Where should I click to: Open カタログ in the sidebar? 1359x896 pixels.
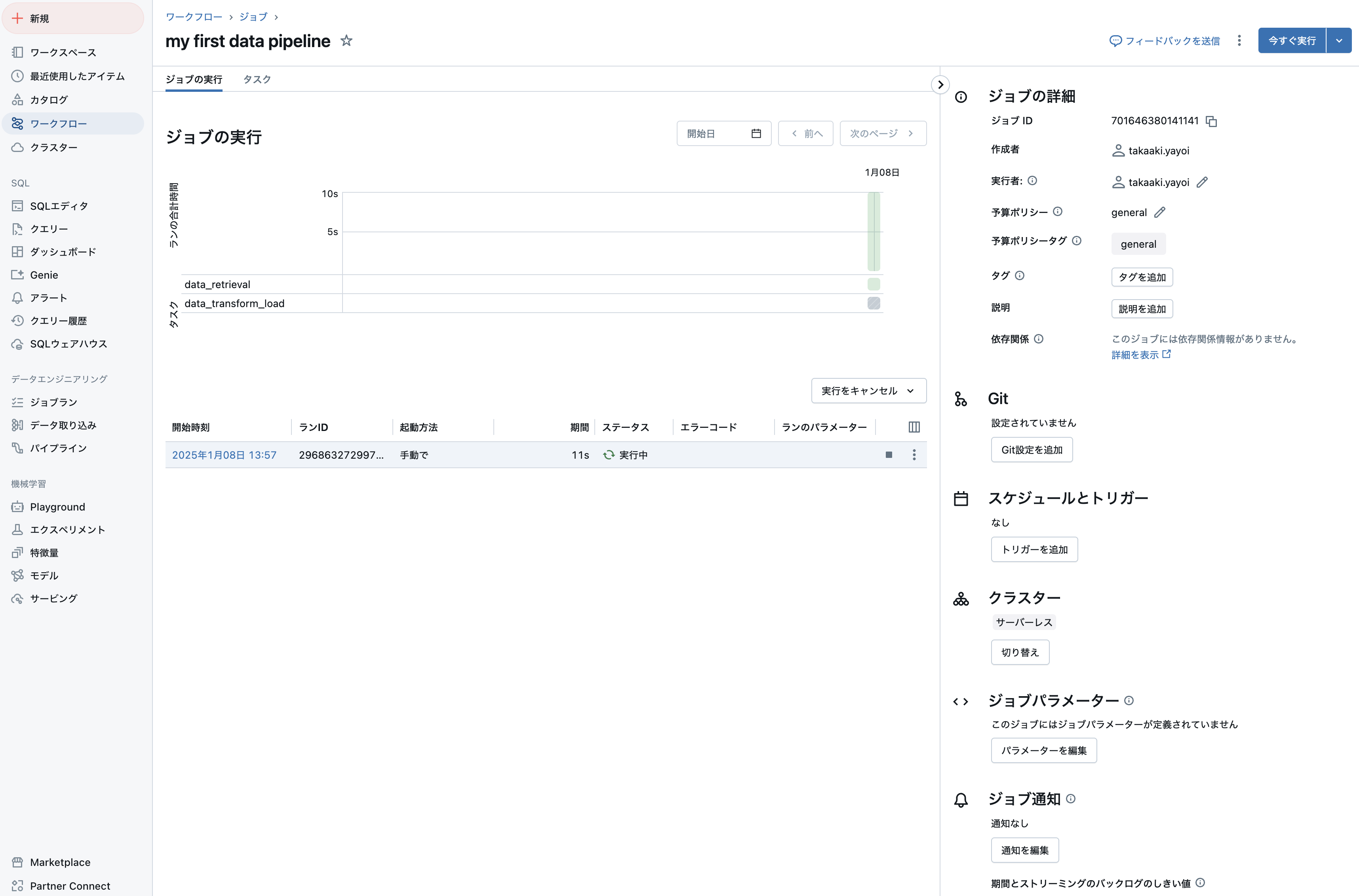click(49, 100)
